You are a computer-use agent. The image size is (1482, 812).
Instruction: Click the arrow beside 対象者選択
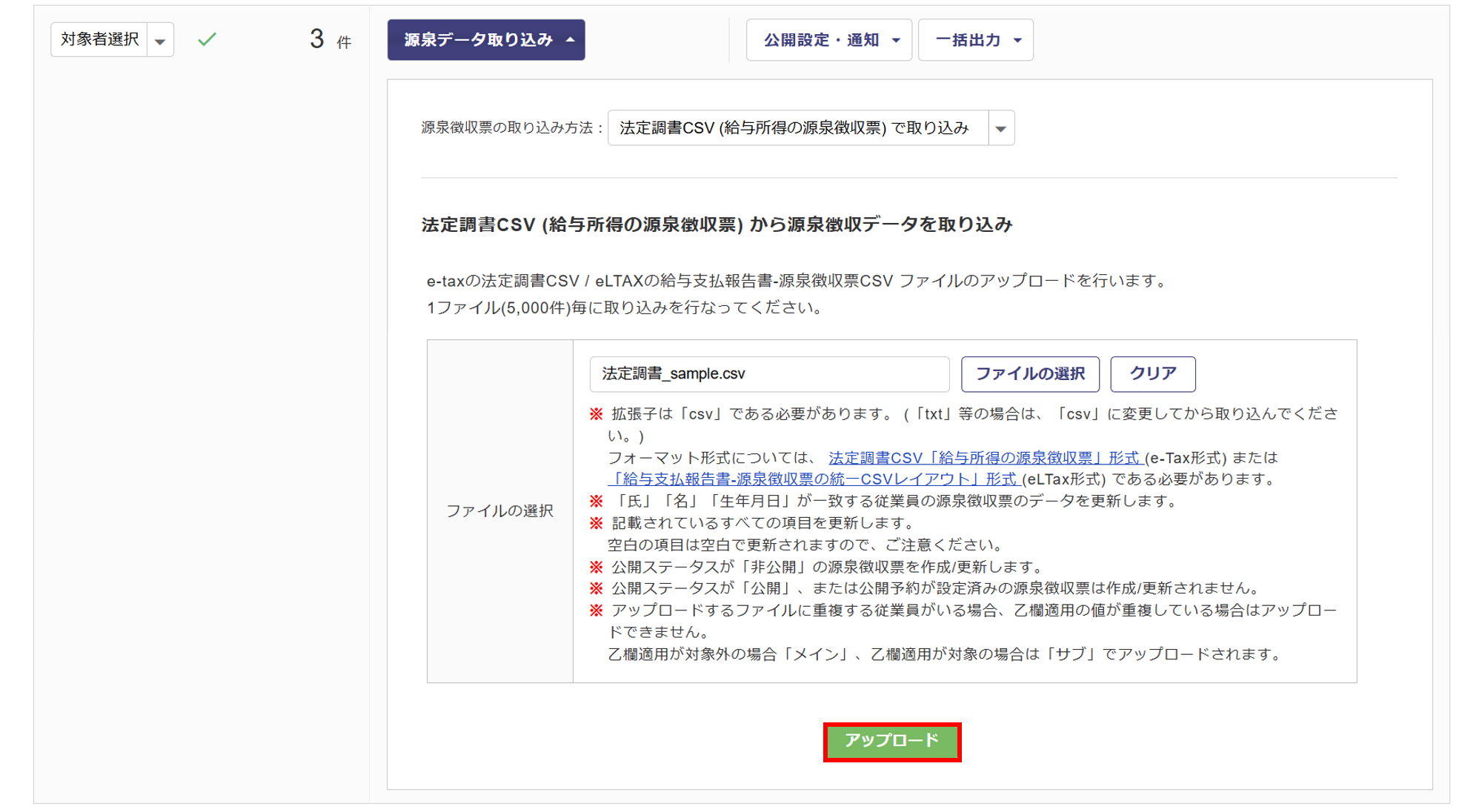[x=160, y=41]
